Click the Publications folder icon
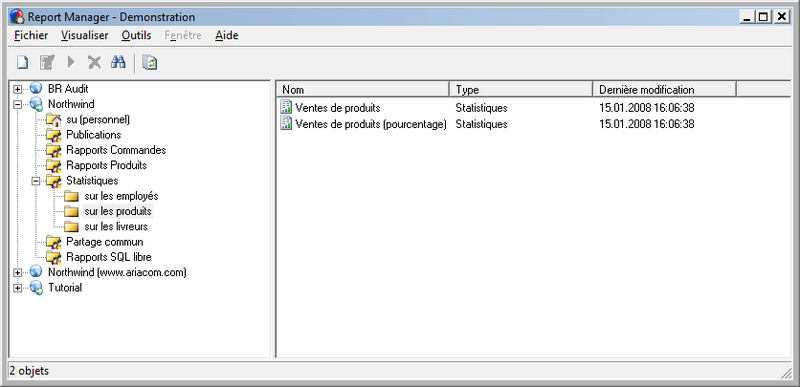The image size is (800, 387). tap(54, 135)
